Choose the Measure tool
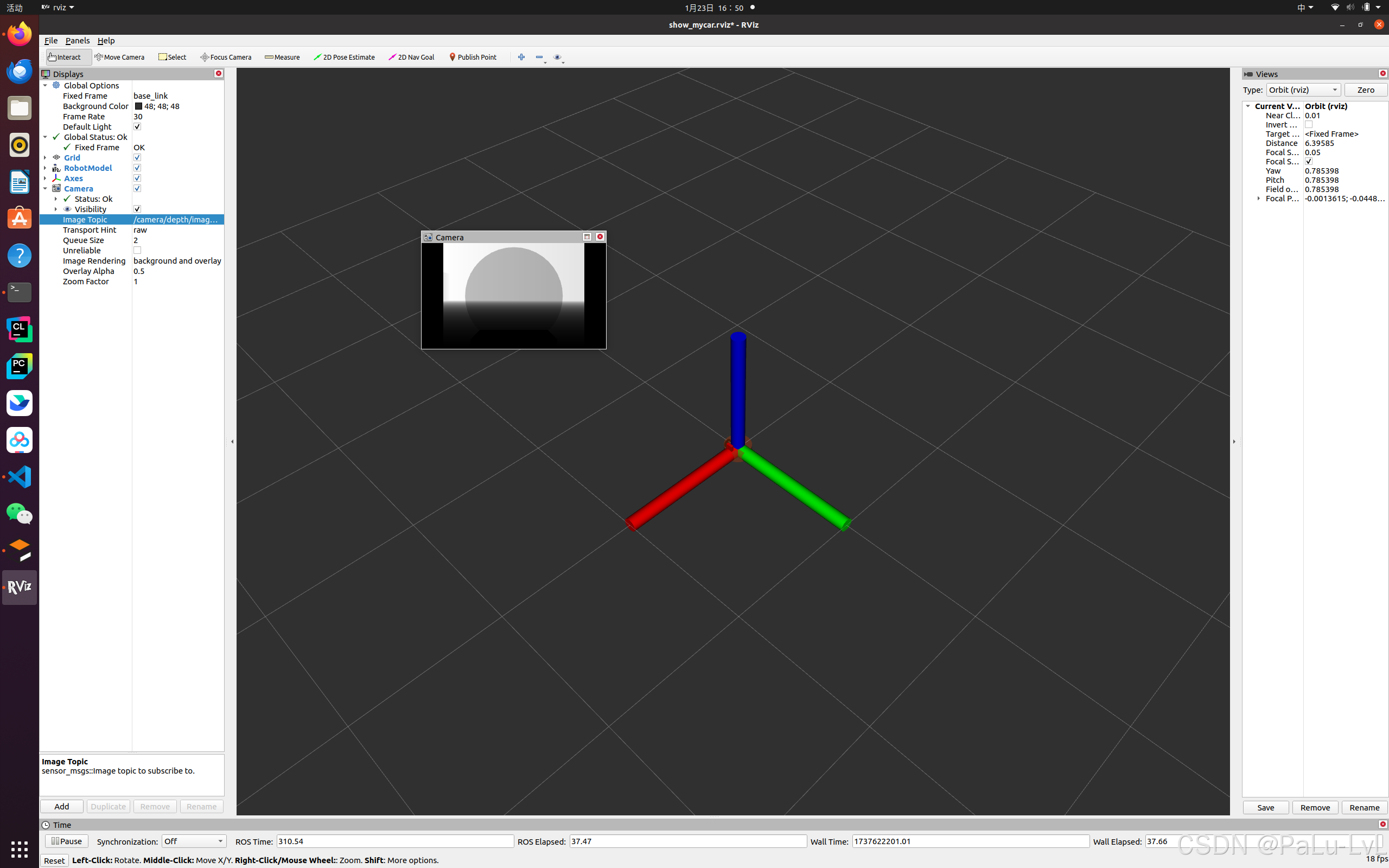The width and height of the screenshot is (1389, 868). (x=282, y=57)
